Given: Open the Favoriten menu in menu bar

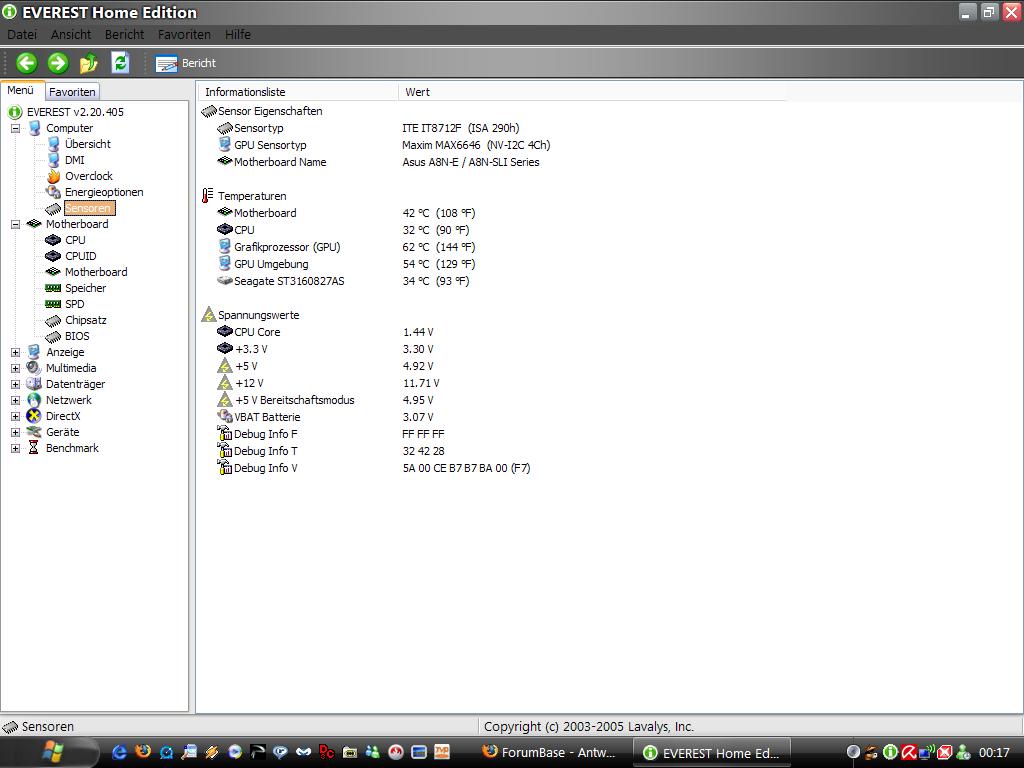Looking at the screenshot, I should click(184, 35).
